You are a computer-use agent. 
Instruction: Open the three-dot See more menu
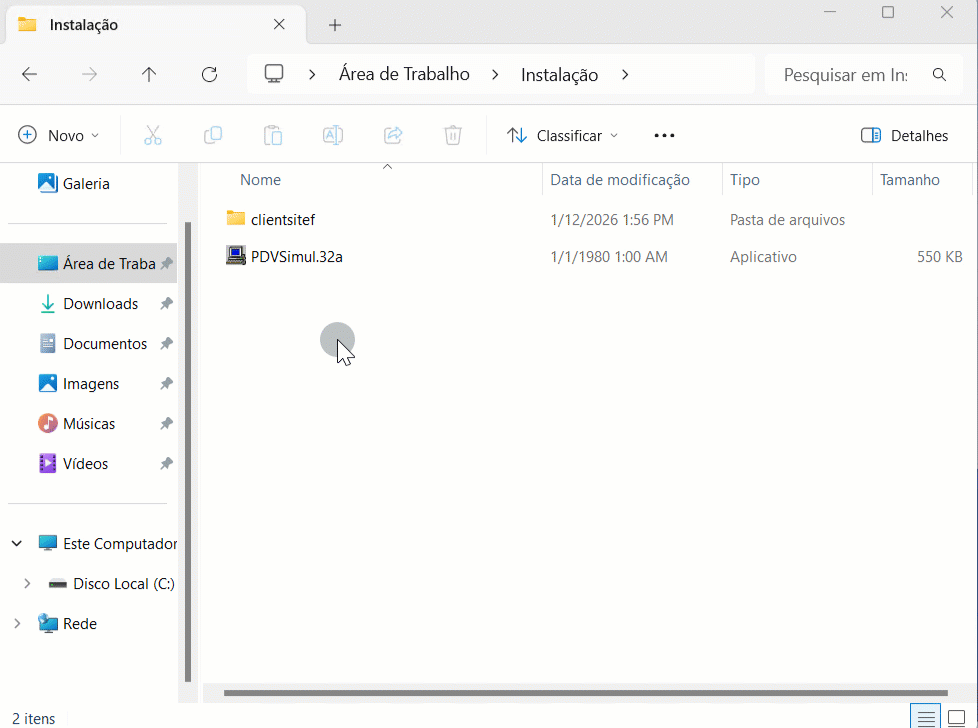click(664, 135)
